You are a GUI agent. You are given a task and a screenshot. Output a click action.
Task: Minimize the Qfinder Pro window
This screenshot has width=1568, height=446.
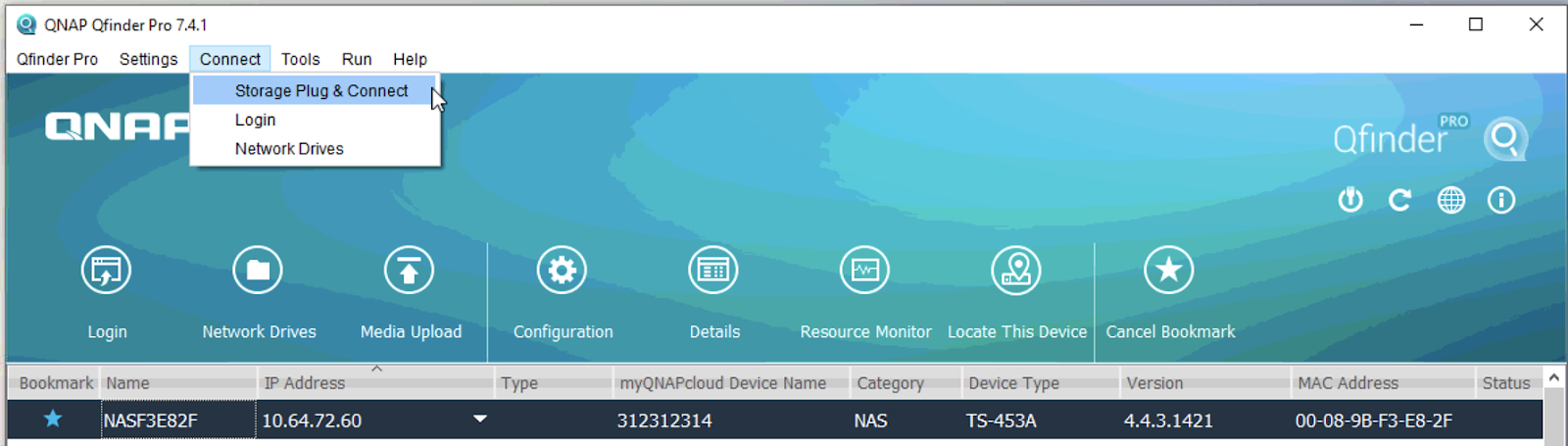coord(1416,25)
